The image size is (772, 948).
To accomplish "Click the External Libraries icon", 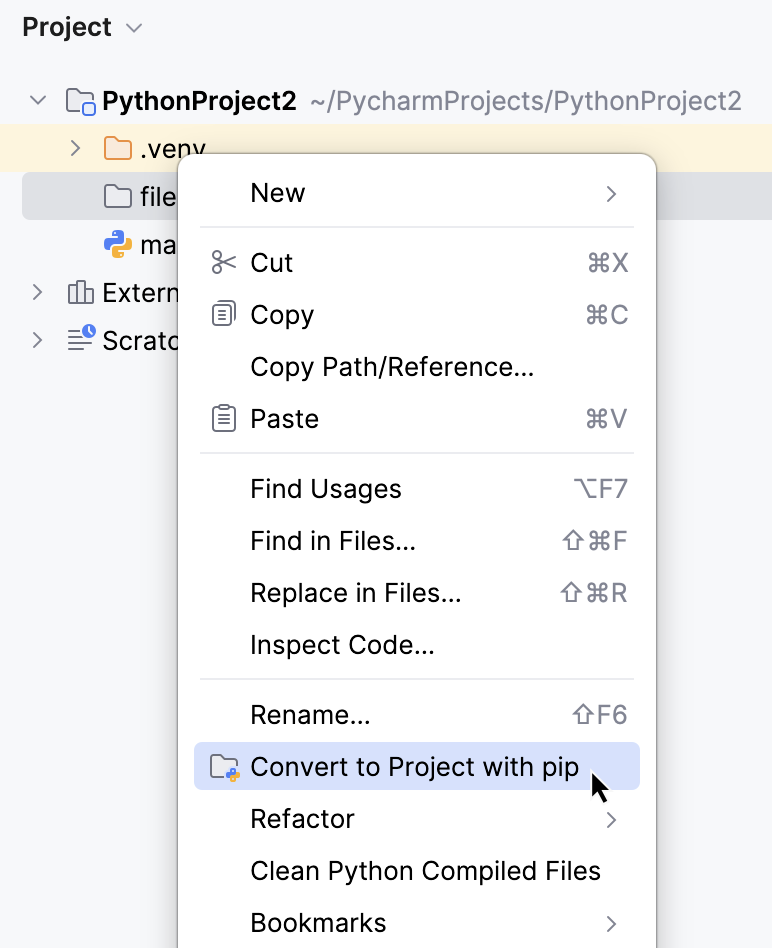I will click(80, 293).
